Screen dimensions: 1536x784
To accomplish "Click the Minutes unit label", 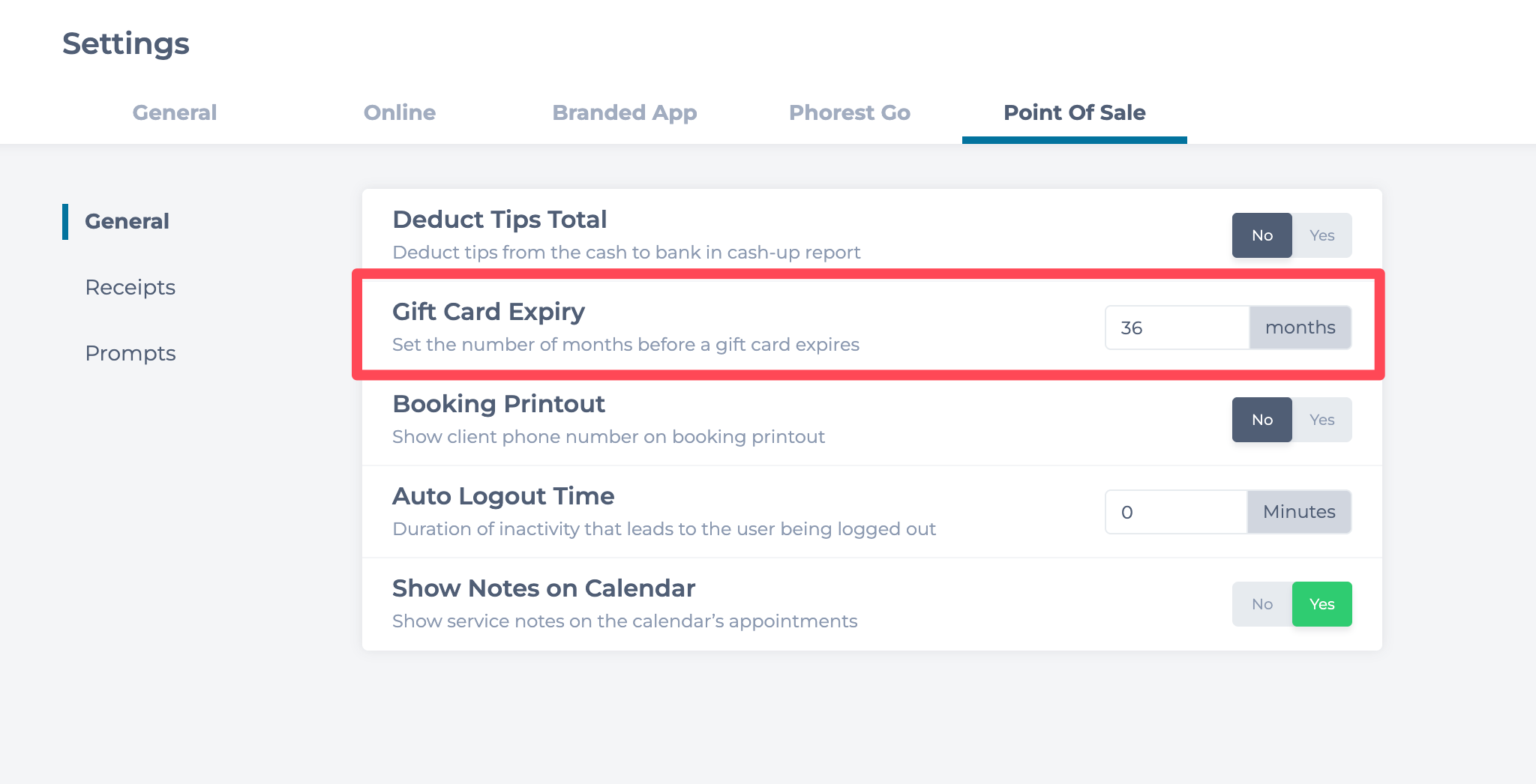I will point(1299,512).
